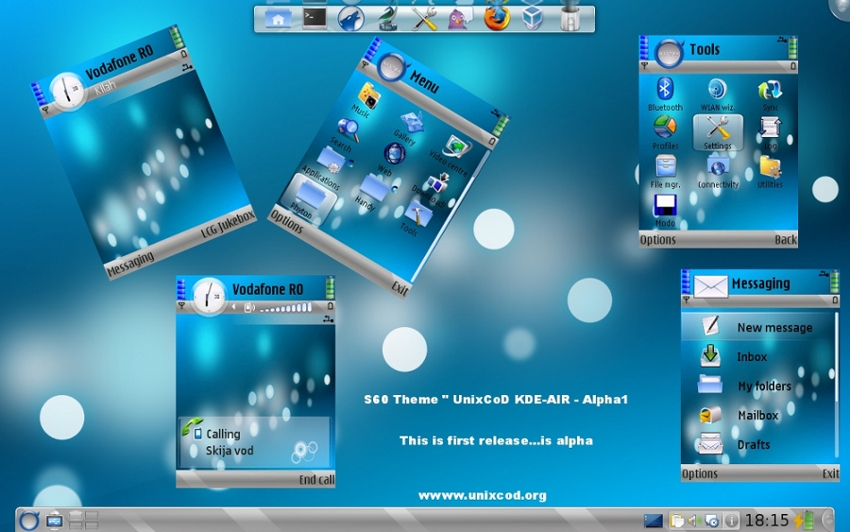Open the blue wolf Amarok dock icon
This screenshot has height=532, width=850.
click(351, 19)
